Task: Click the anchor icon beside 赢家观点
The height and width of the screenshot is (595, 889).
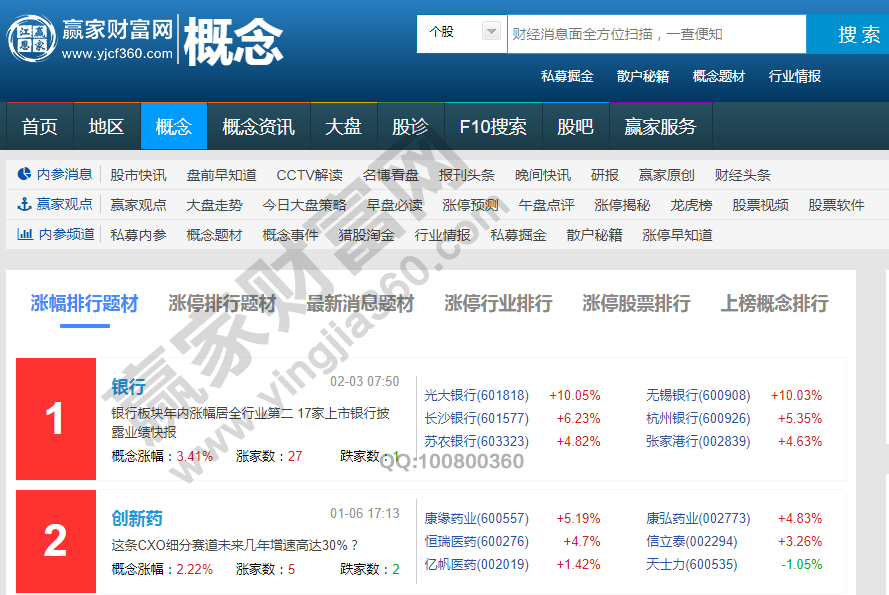Action: click(x=25, y=205)
